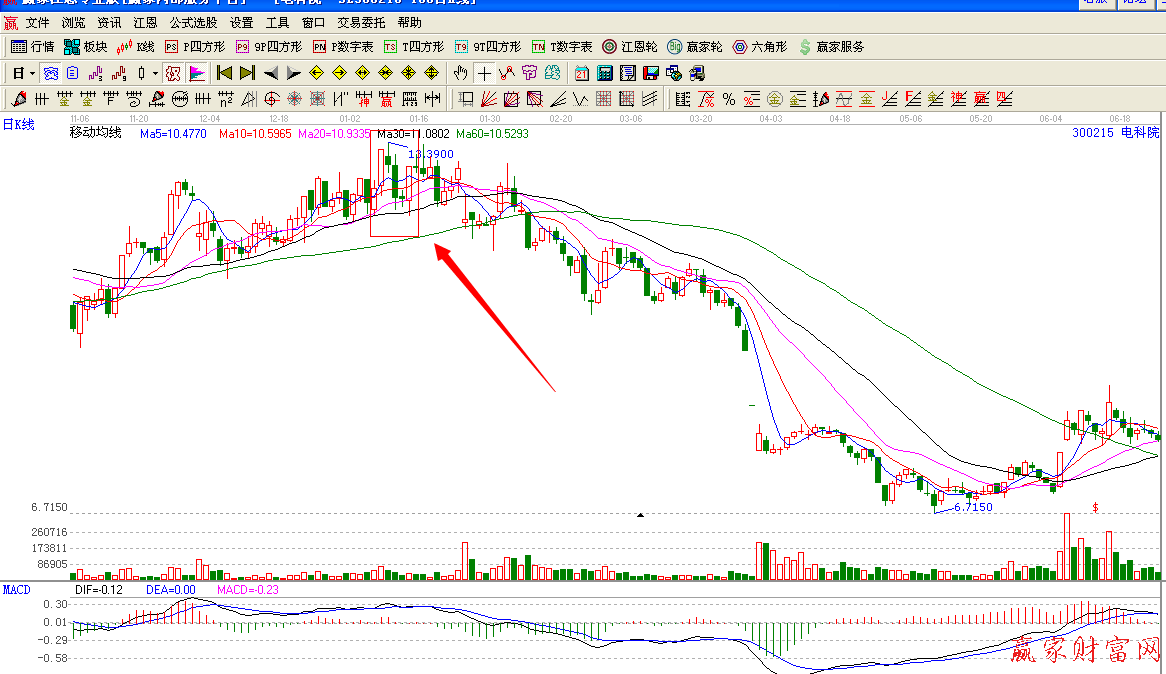Click the 六角形 hexagon chart icon
Viewport: 1166px width, 674px height.
760,47
